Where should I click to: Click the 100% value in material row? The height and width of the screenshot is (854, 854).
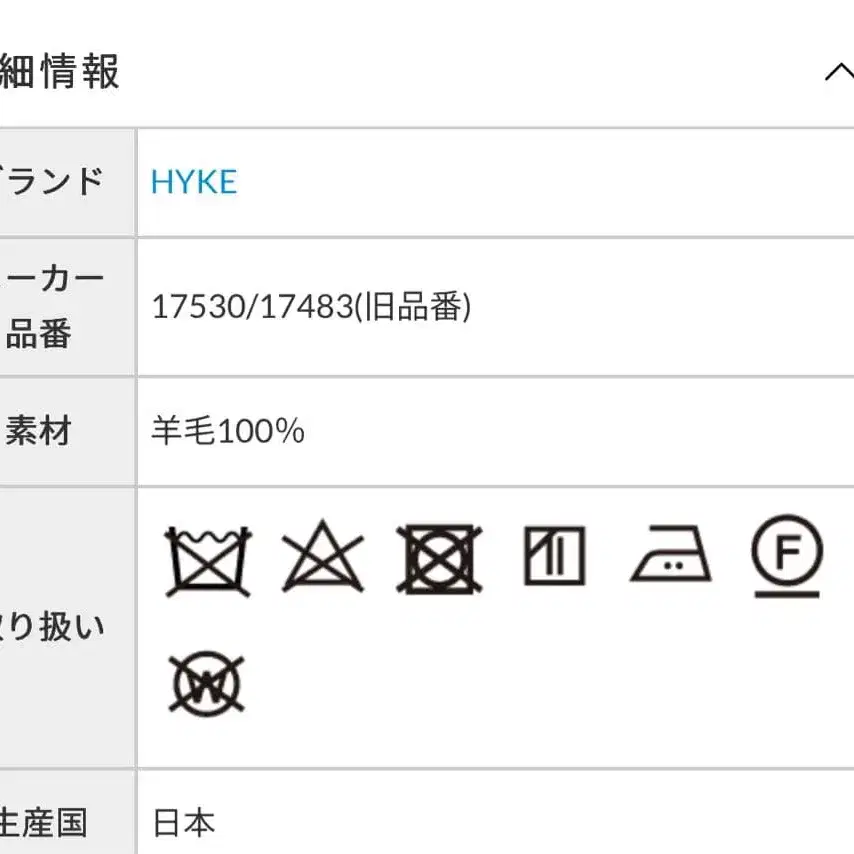(261, 432)
